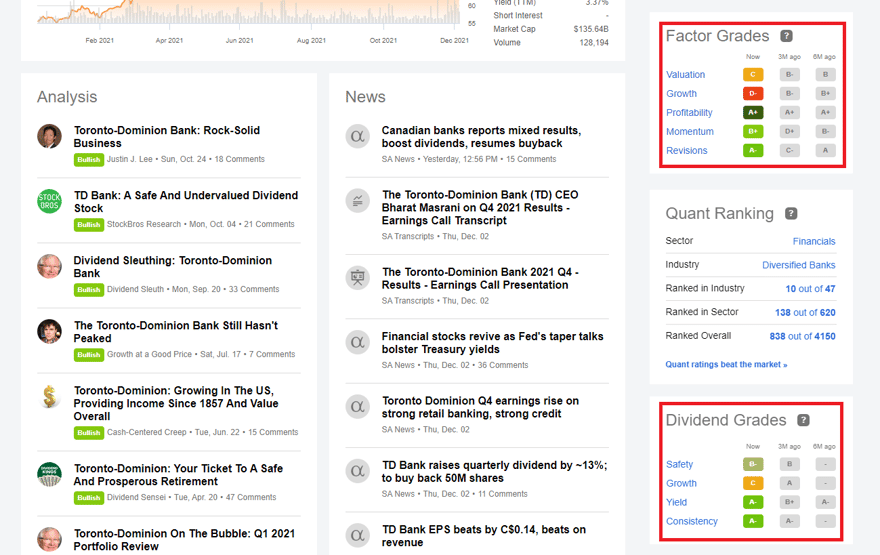Click alpha icon beside TD Bank EPS beats

(x=358, y=535)
